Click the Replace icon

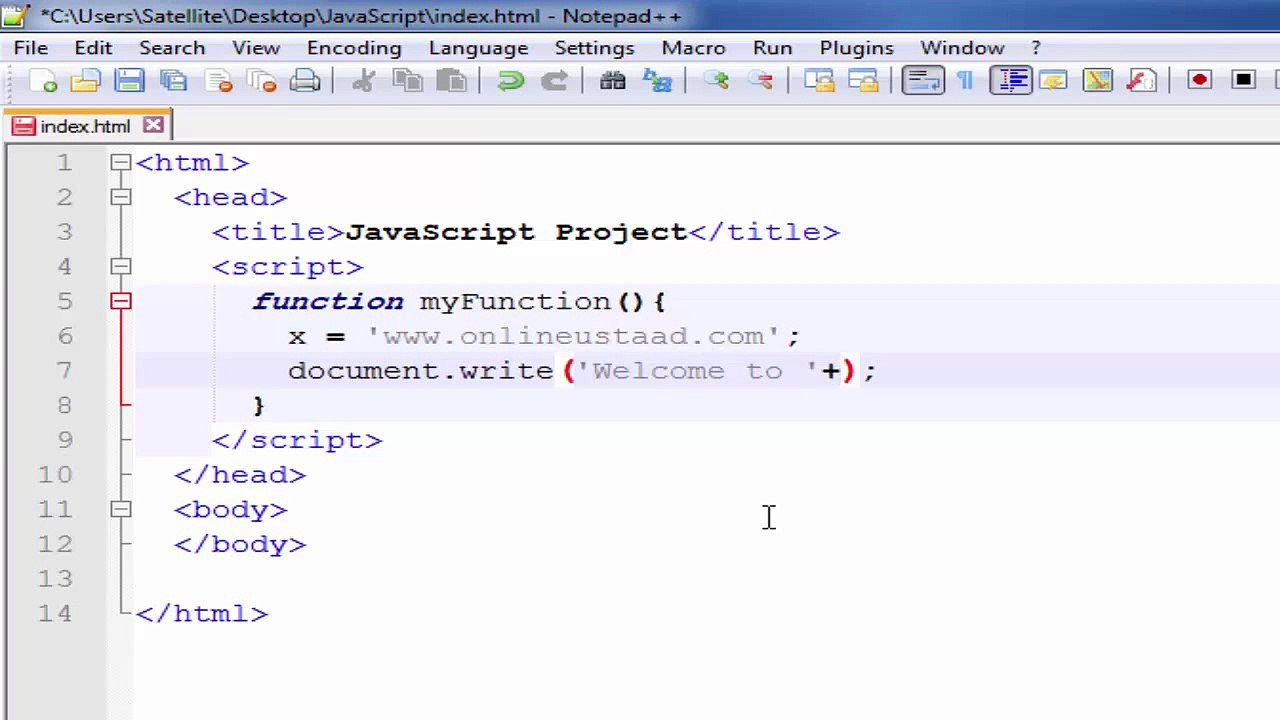tap(657, 81)
